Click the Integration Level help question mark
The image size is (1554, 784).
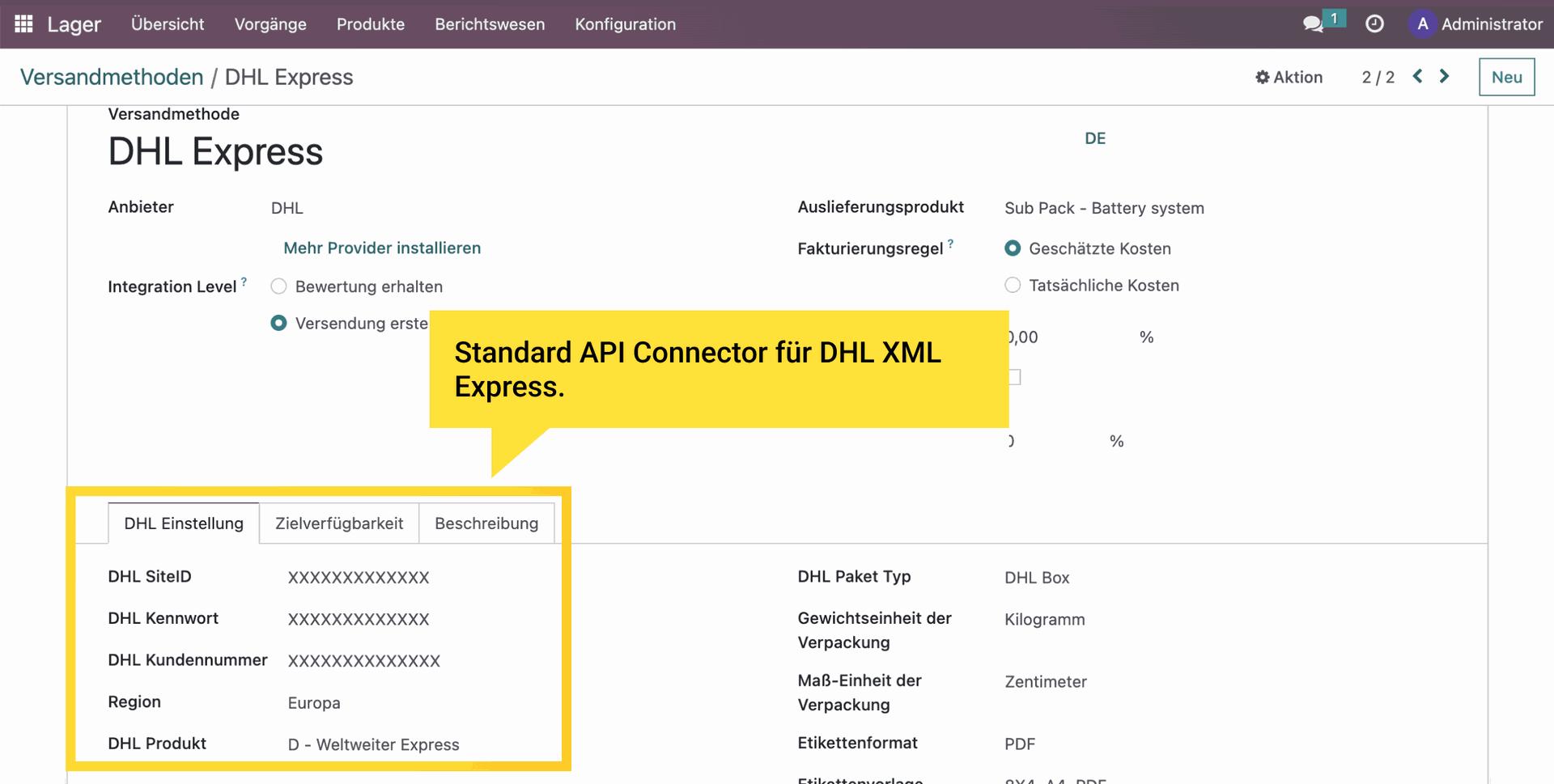point(244,281)
